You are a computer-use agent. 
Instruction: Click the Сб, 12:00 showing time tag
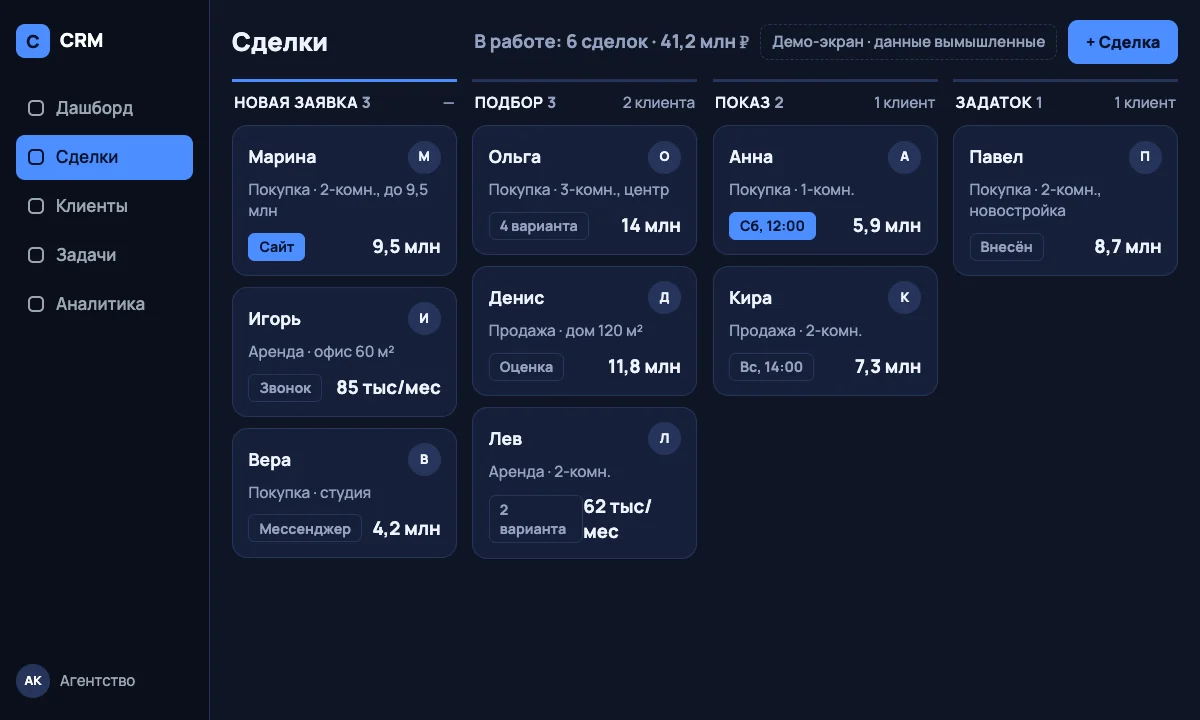click(772, 226)
